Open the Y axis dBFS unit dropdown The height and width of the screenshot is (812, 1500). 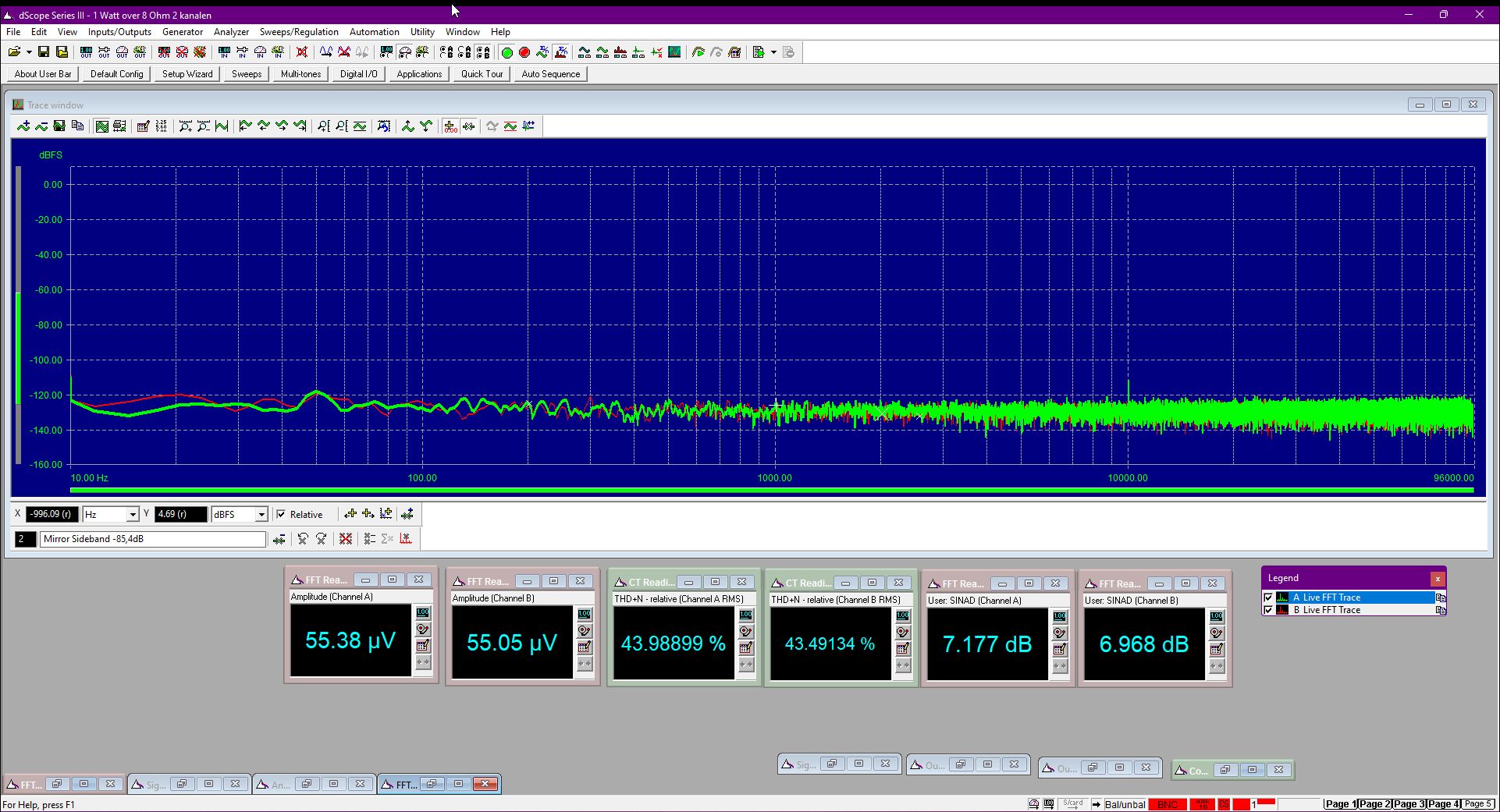click(261, 515)
